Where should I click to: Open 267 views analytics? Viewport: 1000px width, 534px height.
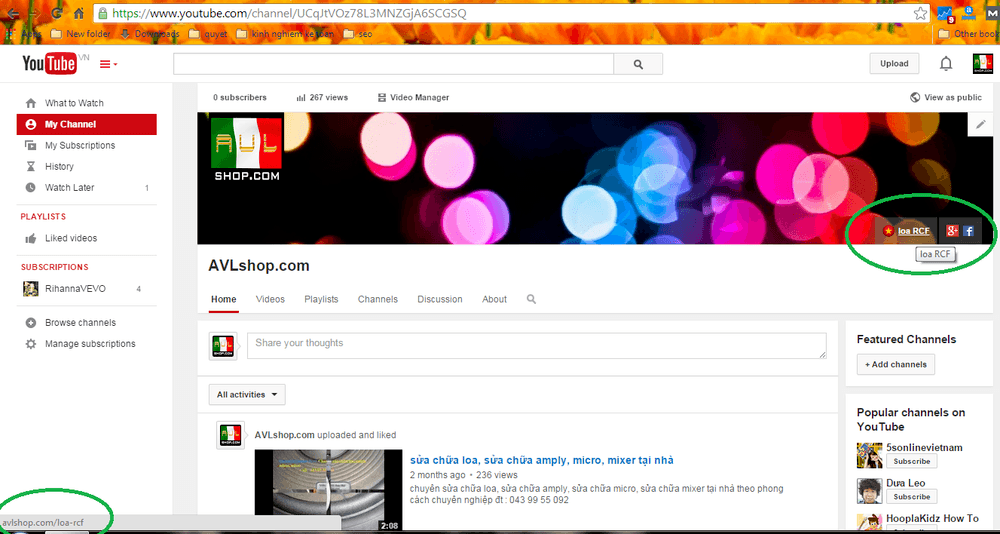[322, 98]
